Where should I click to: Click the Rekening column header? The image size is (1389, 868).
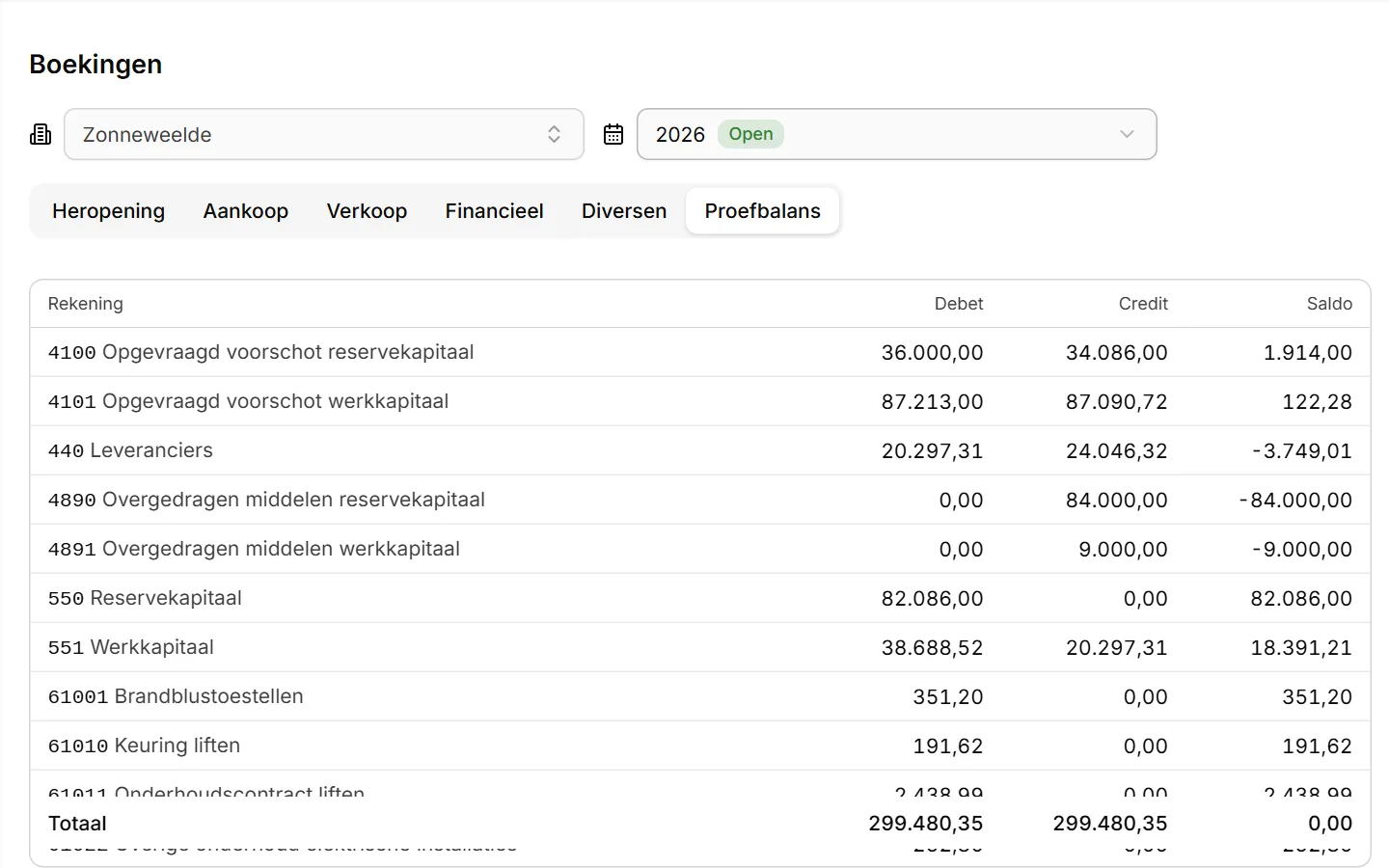coord(86,304)
